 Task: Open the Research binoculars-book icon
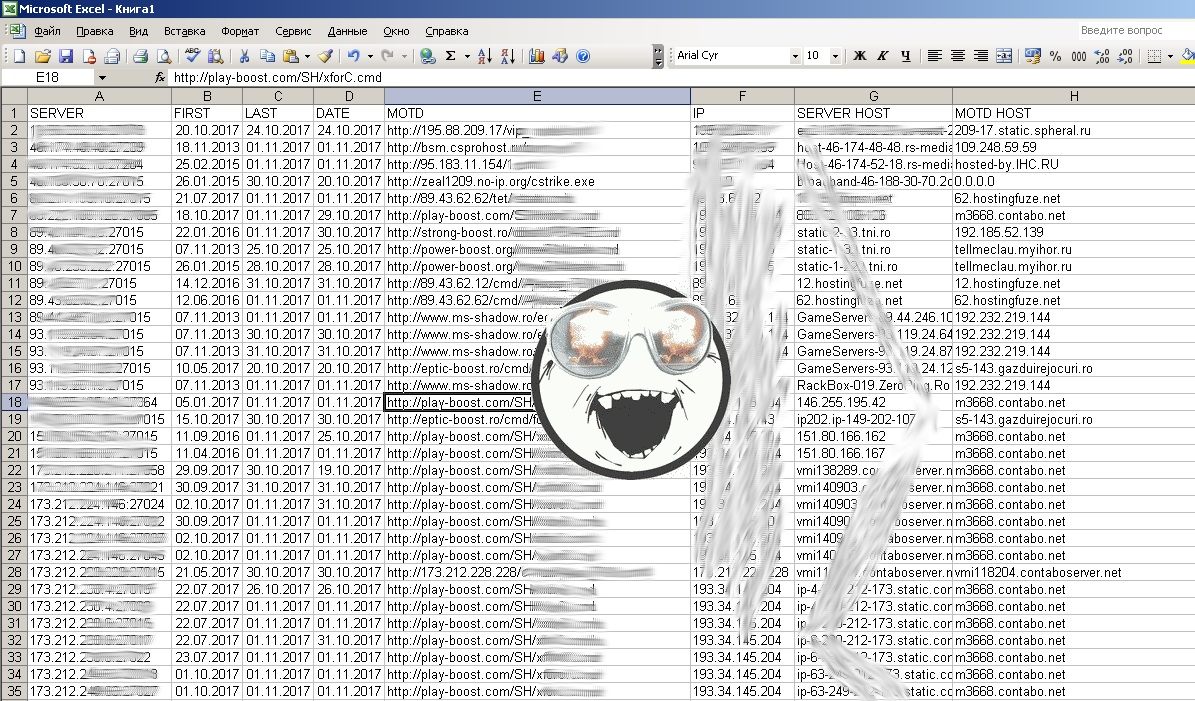coord(216,56)
